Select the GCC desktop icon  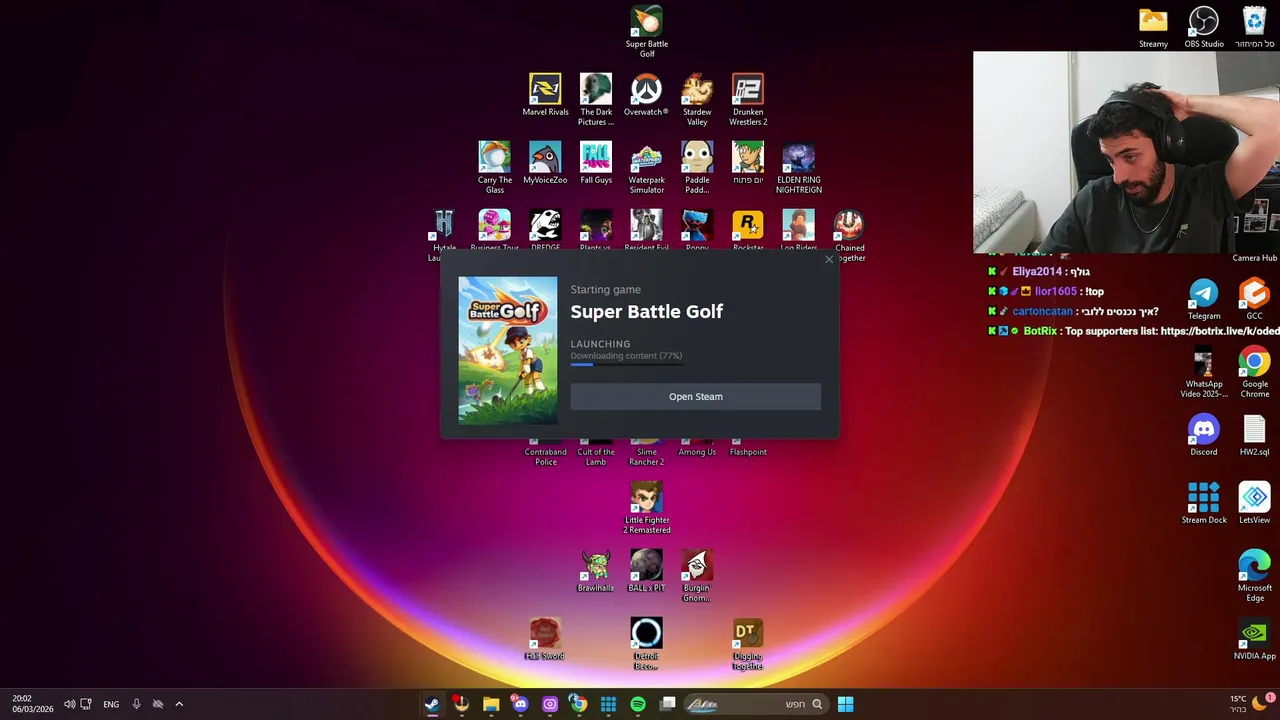(x=1254, y=299)
